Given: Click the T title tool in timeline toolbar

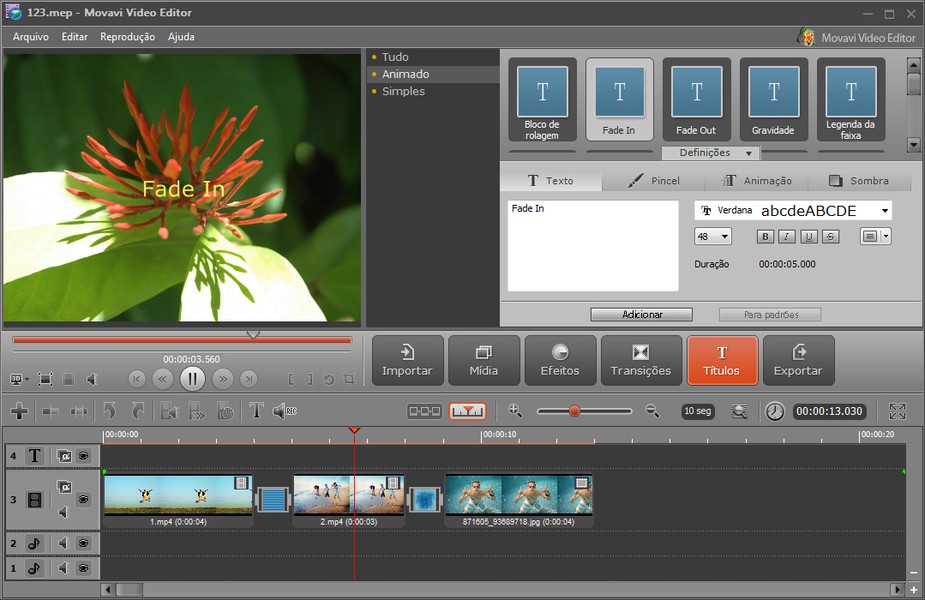Looking at the screenshot, I should click(256, 411).
